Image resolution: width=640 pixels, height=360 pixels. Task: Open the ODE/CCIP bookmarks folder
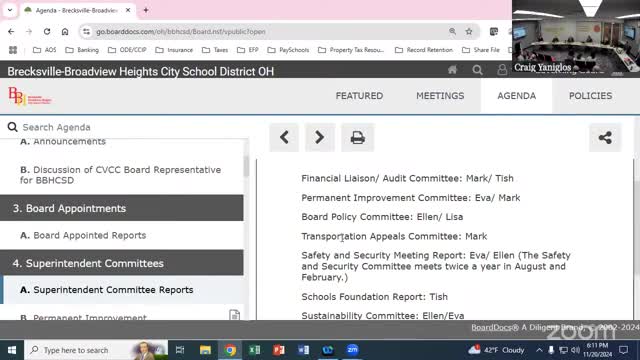coord(127,50)
